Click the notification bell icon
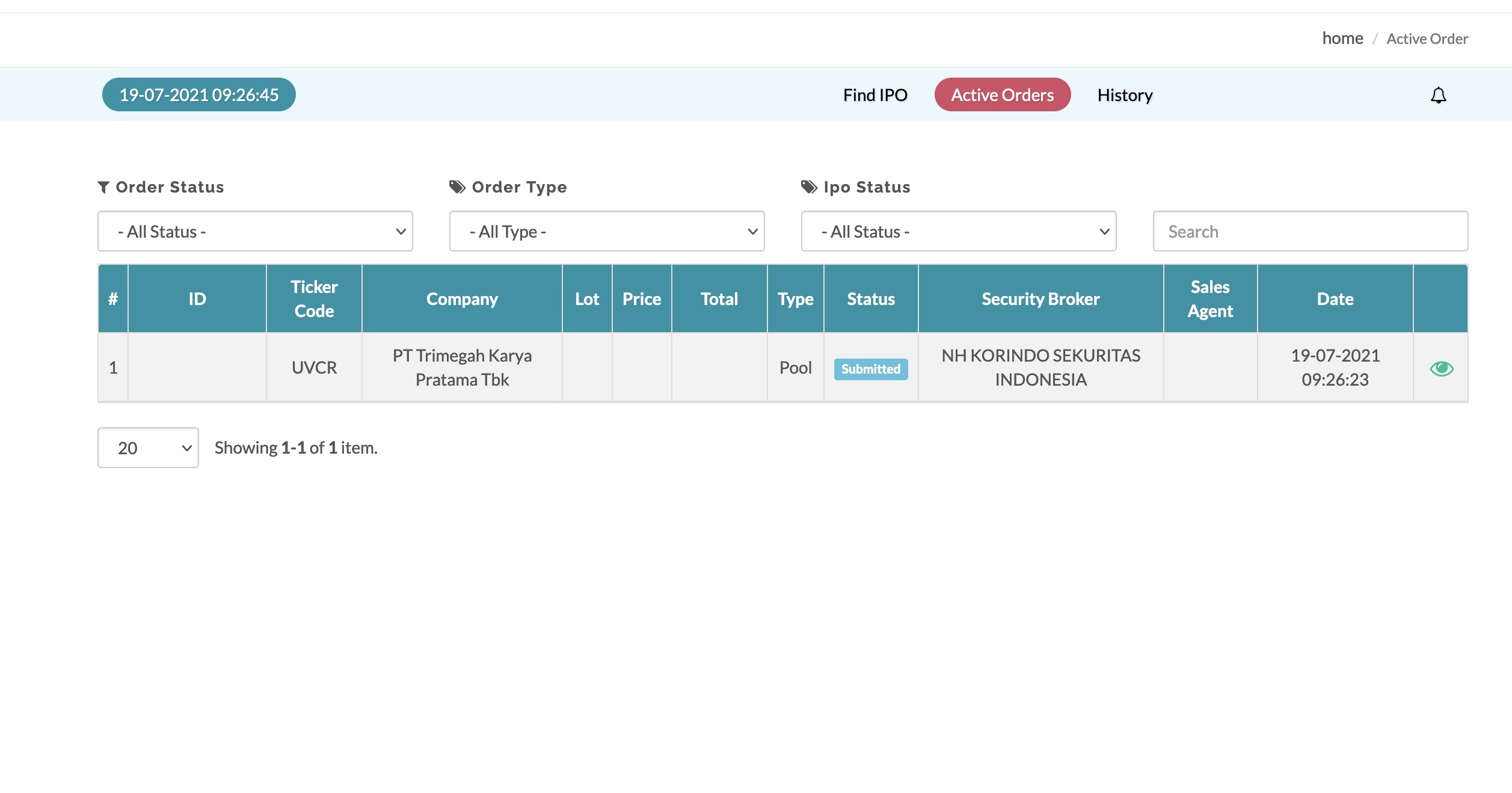This screenshot has width=1512, height=793. click(x=1438, y=95)
